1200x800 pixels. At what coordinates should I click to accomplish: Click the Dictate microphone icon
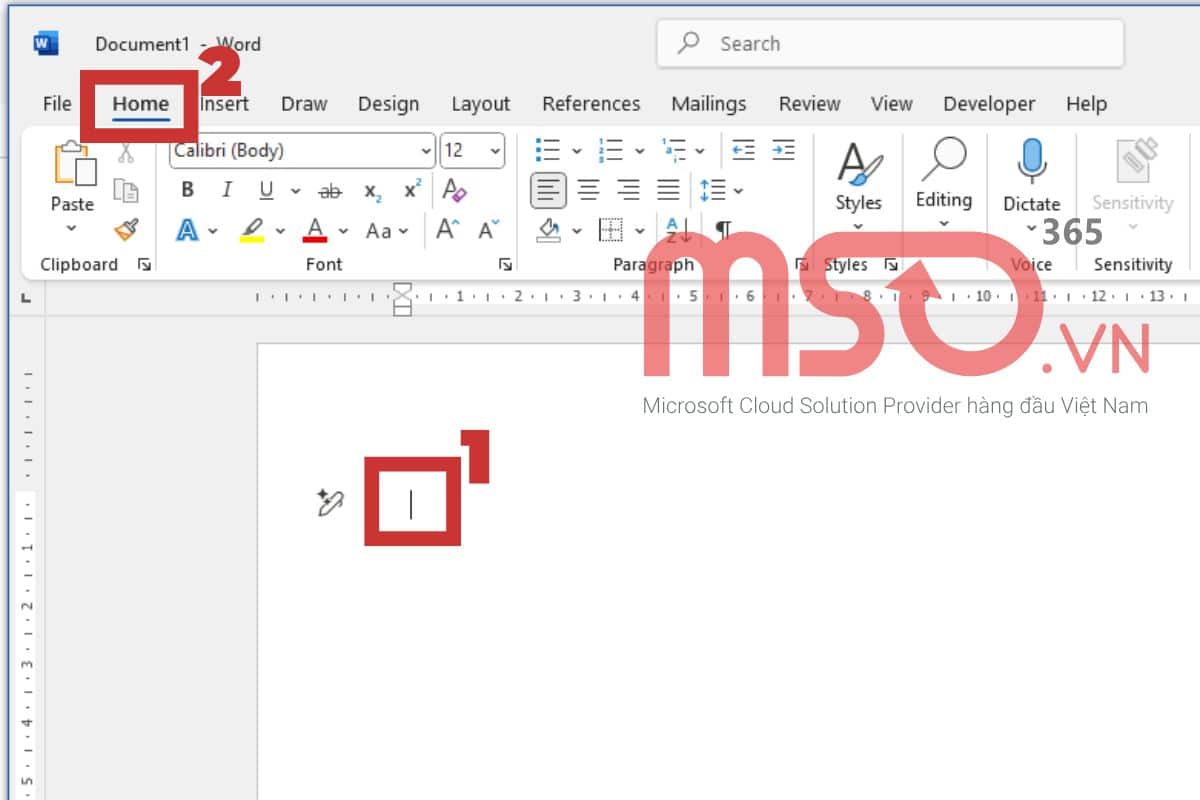point(1031,160)
